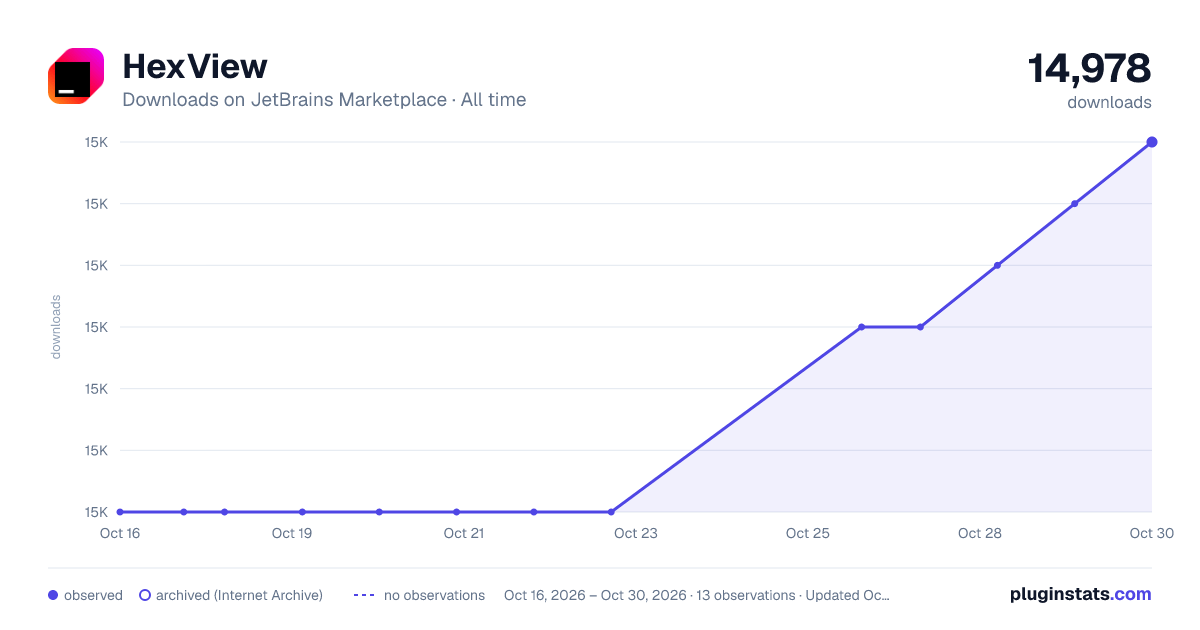The image size is (1200, 630).
Task: Click the data point above the Oct 28 label
Action: click(997, 265)
